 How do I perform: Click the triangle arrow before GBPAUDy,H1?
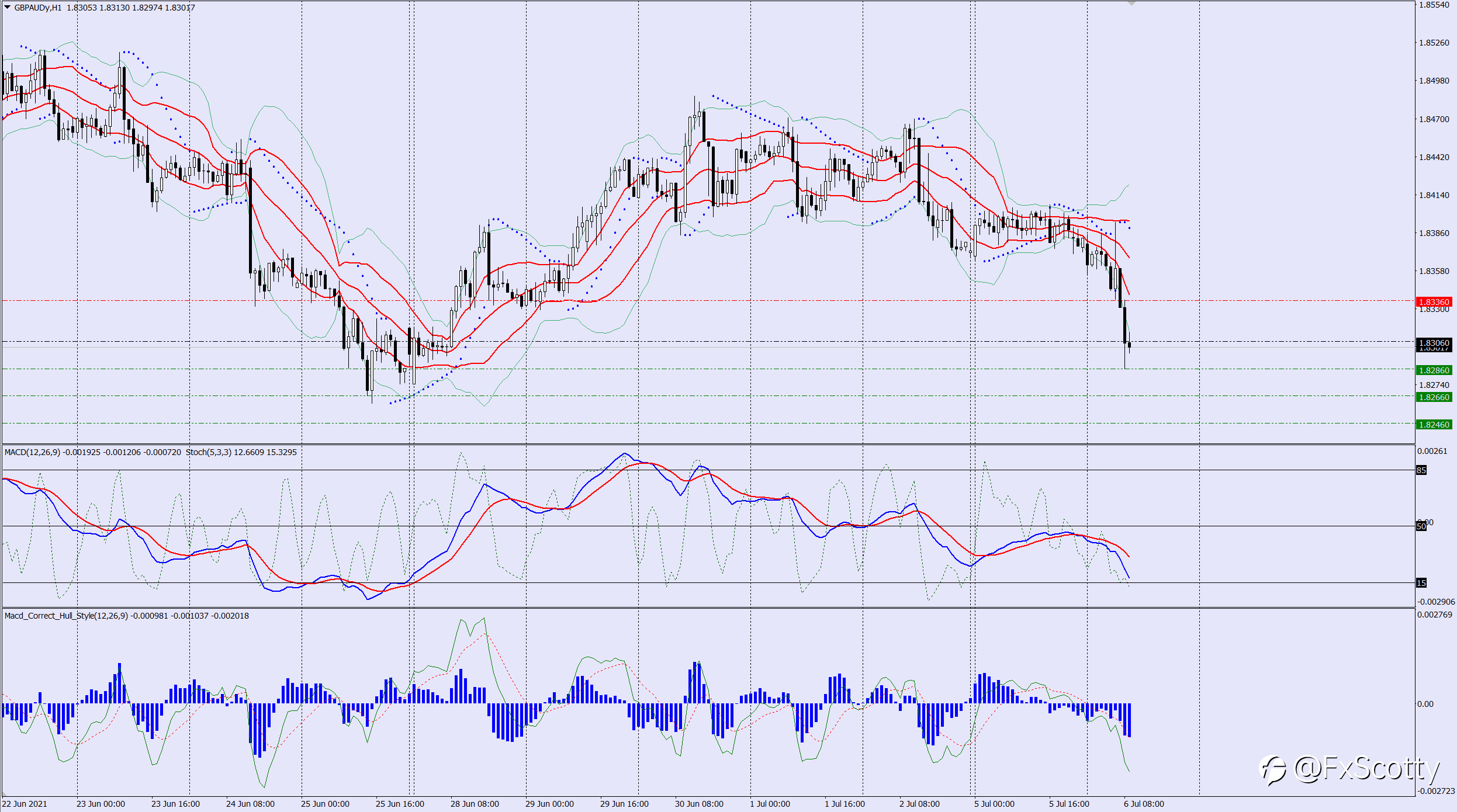tap(8, 8)
